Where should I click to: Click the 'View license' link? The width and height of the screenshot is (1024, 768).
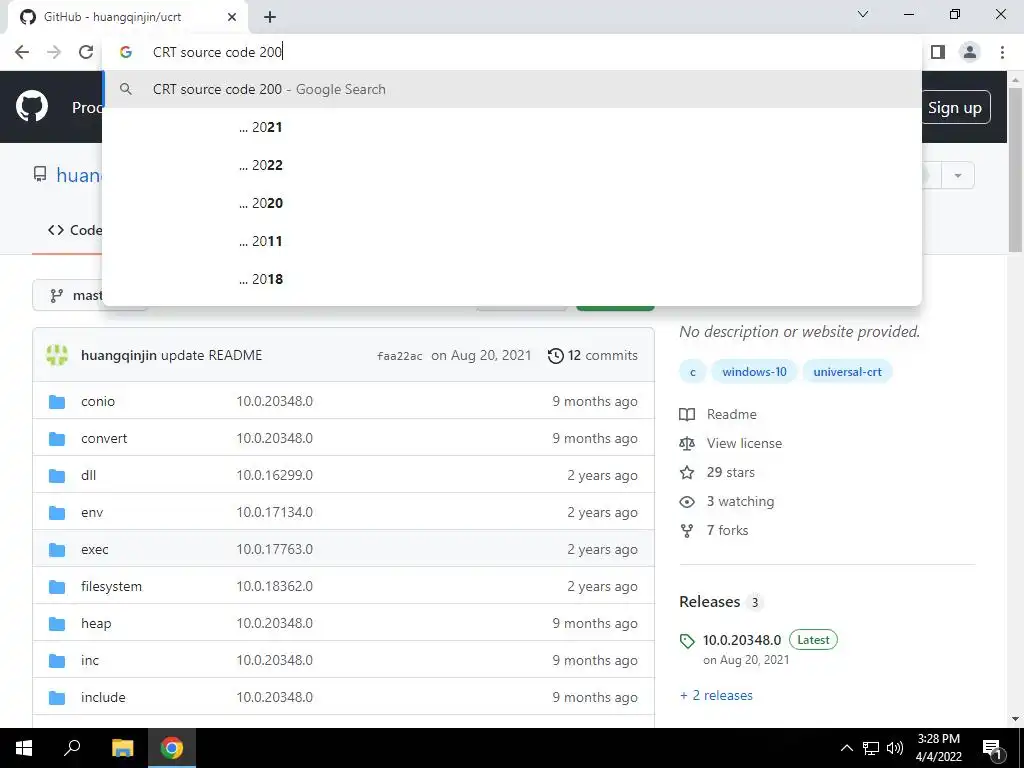(x=744, y=443)
